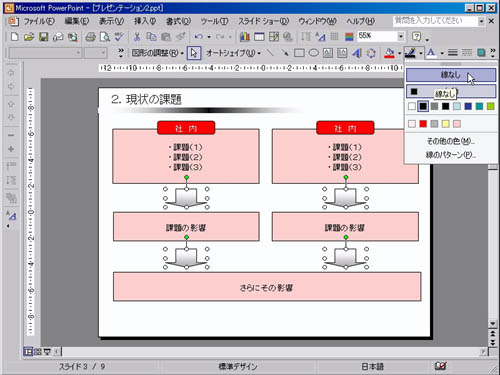The height and width of the screenshot is (375, 500).
Task: Pick the red color swatch in palette
Action: coord(423,124)
